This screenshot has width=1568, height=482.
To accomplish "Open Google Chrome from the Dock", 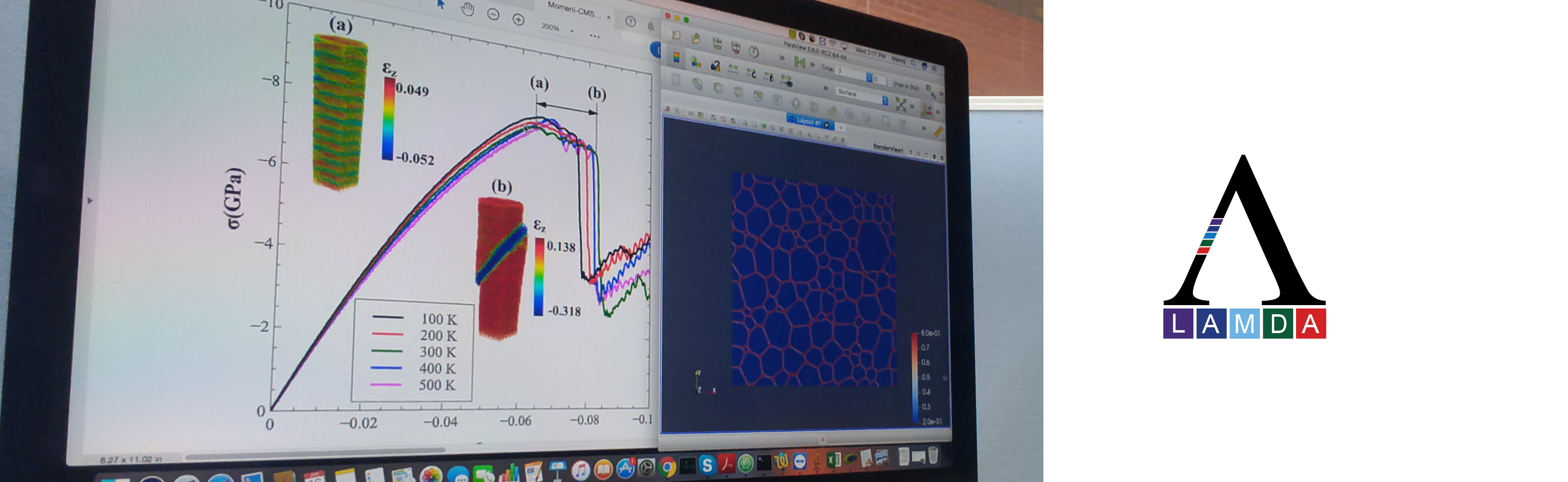I will (x=668, y=468).
